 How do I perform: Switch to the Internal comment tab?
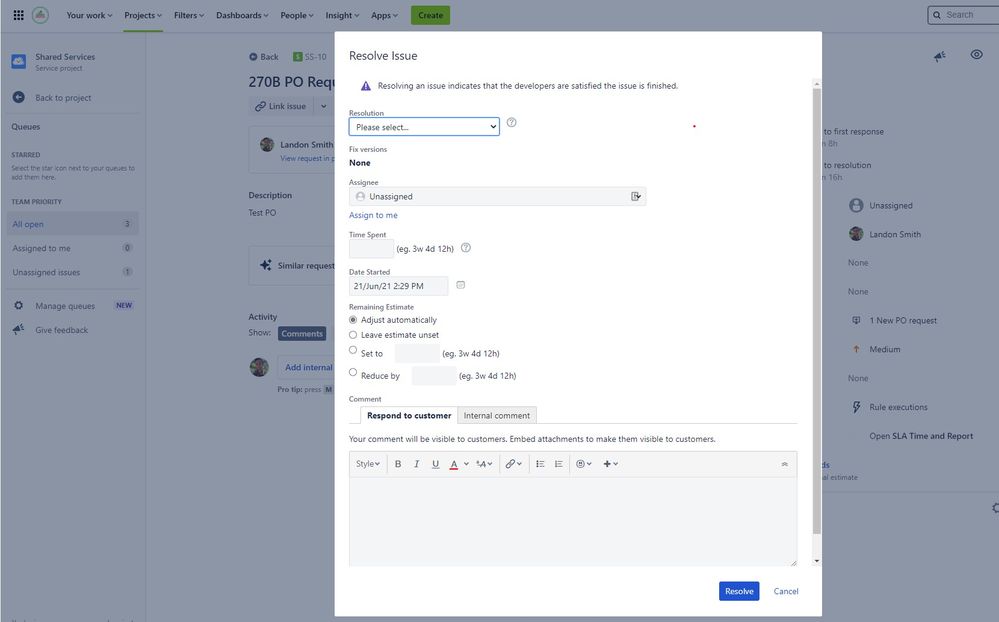coord(496,413)
